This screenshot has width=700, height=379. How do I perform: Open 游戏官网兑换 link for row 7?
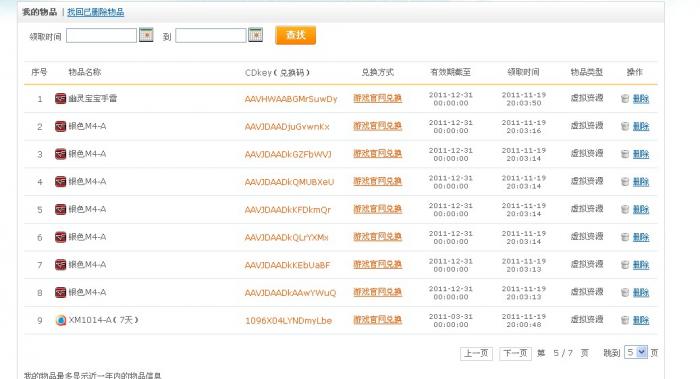[x=378, y=264]
